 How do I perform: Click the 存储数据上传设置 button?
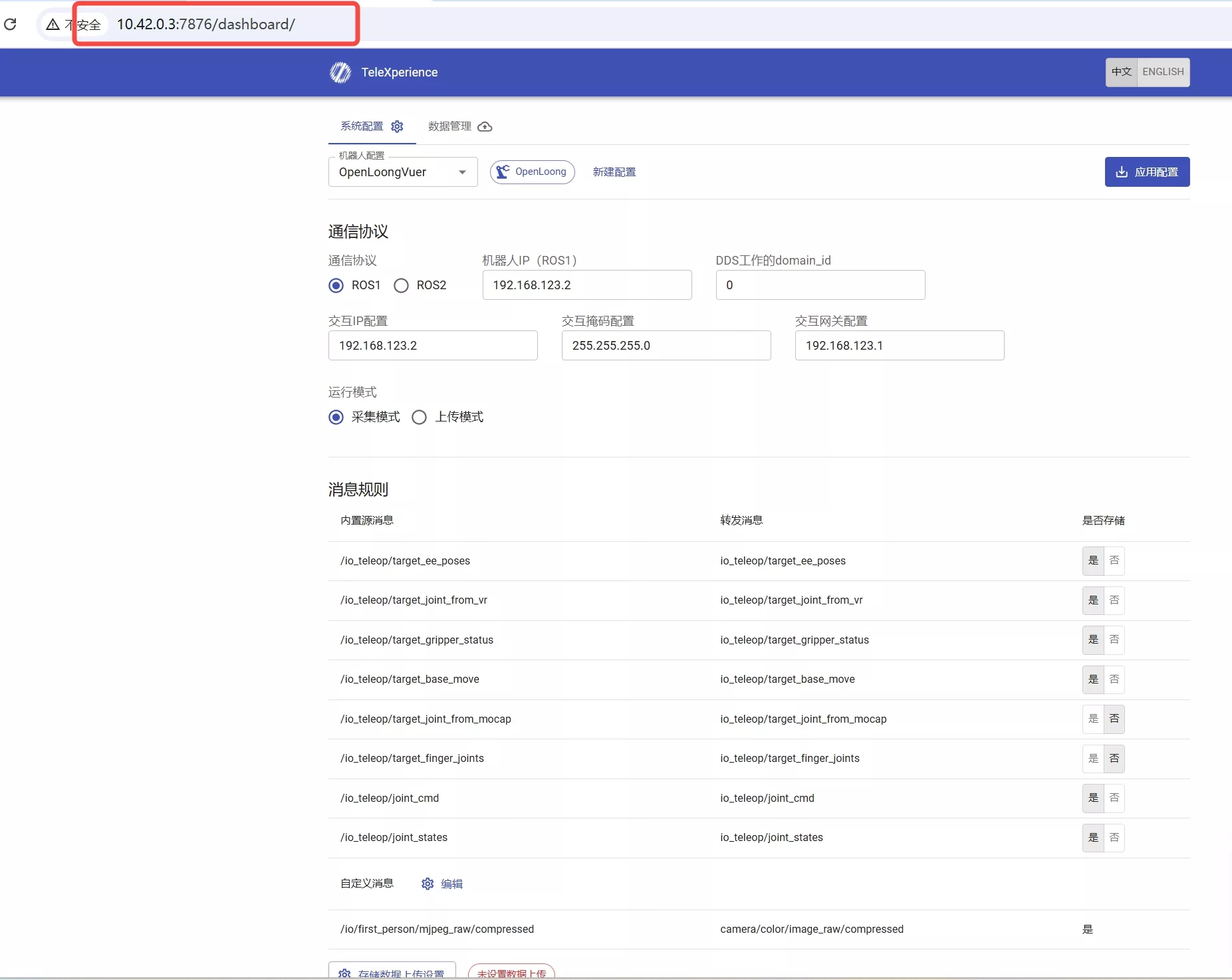click(x=392, y=971)
